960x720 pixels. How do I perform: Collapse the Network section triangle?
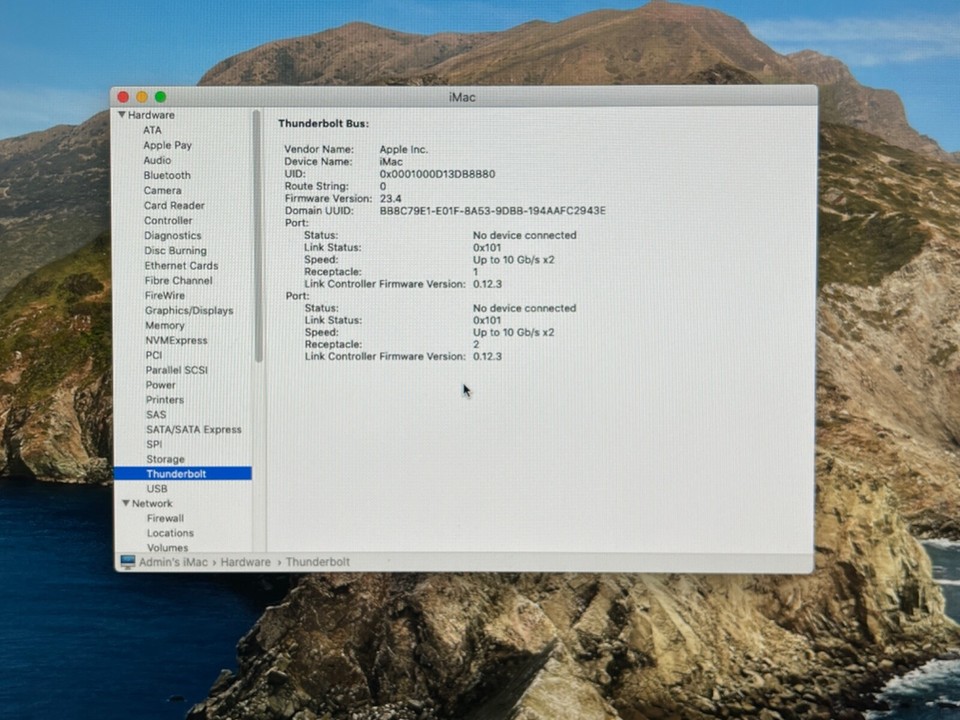point(126,503)
